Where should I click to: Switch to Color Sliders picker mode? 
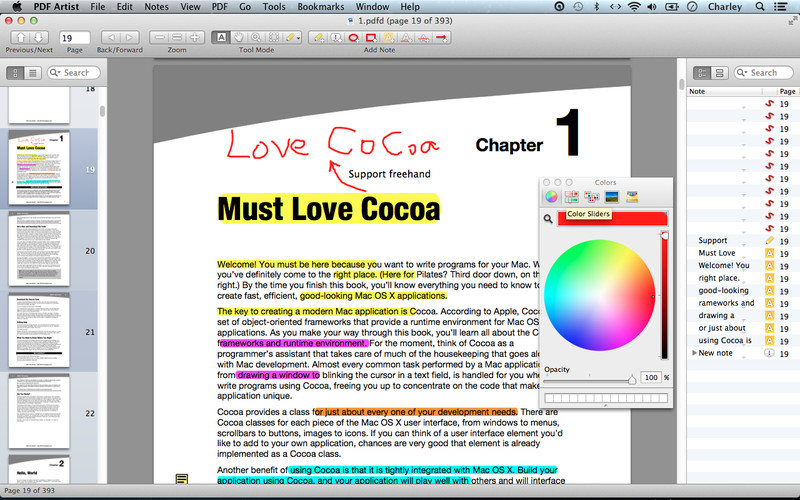[x=571, y=197]
